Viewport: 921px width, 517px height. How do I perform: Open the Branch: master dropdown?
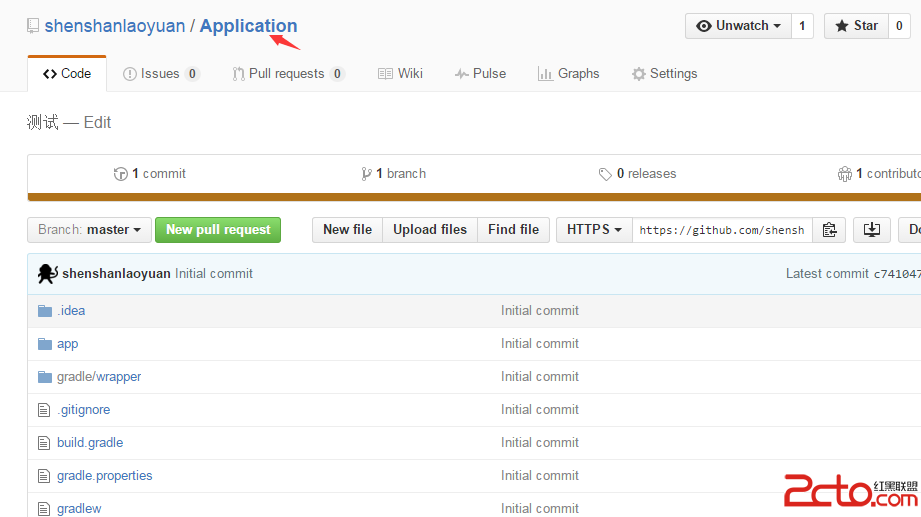click(89, 230)
